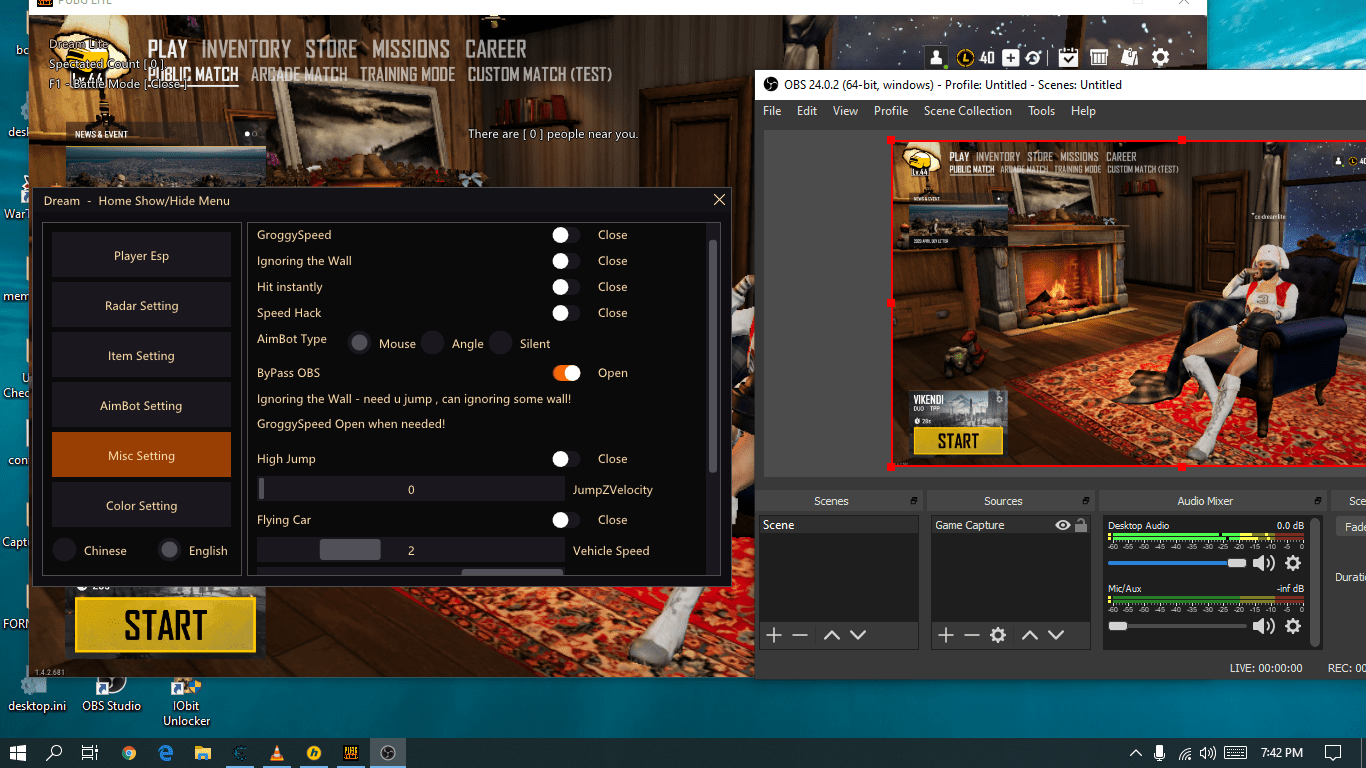Move the scene down in the Scenes panel
This screenshot has width=1366, height=768.
pos(858,635)
